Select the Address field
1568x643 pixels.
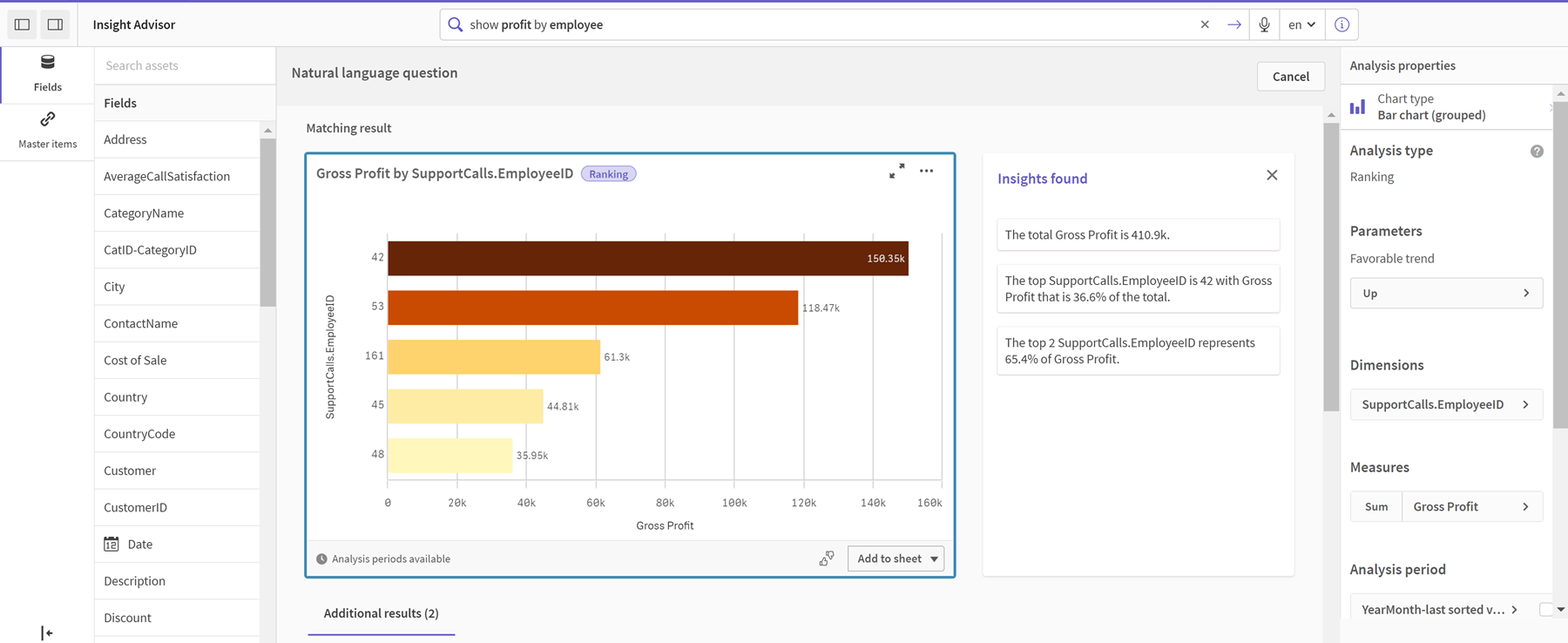click(x=177, y=139)
